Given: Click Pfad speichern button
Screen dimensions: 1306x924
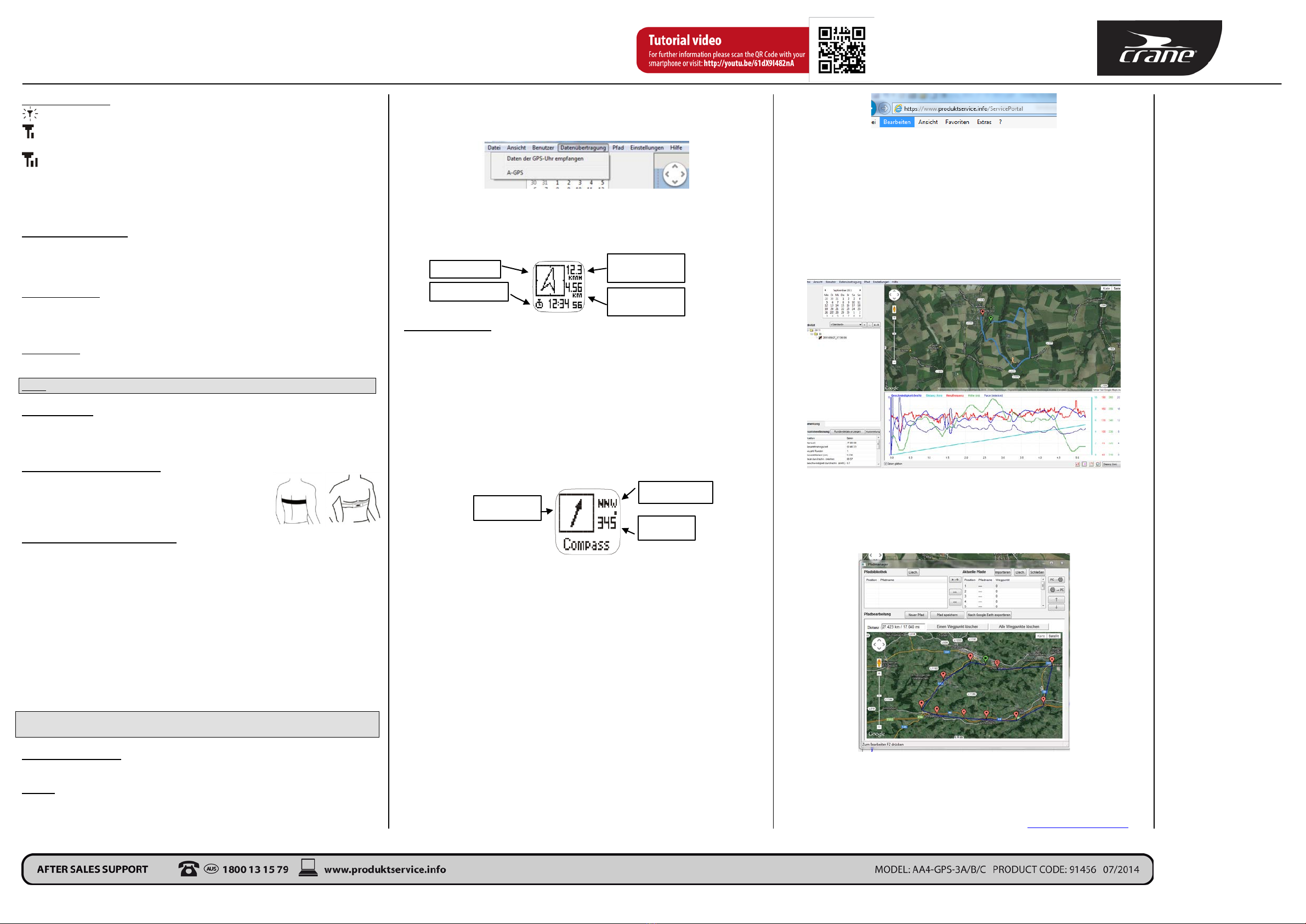Looking at the screenshot, I should (x=947, y=615).
